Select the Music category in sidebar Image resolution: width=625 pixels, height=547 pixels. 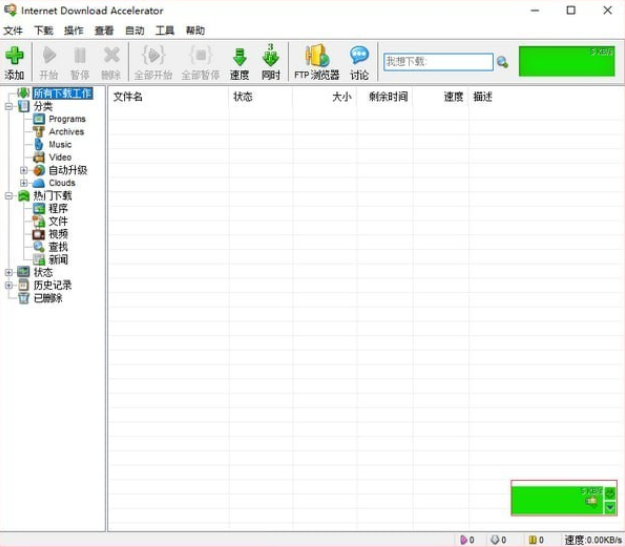pyautogui.click(x=60, y=145)
